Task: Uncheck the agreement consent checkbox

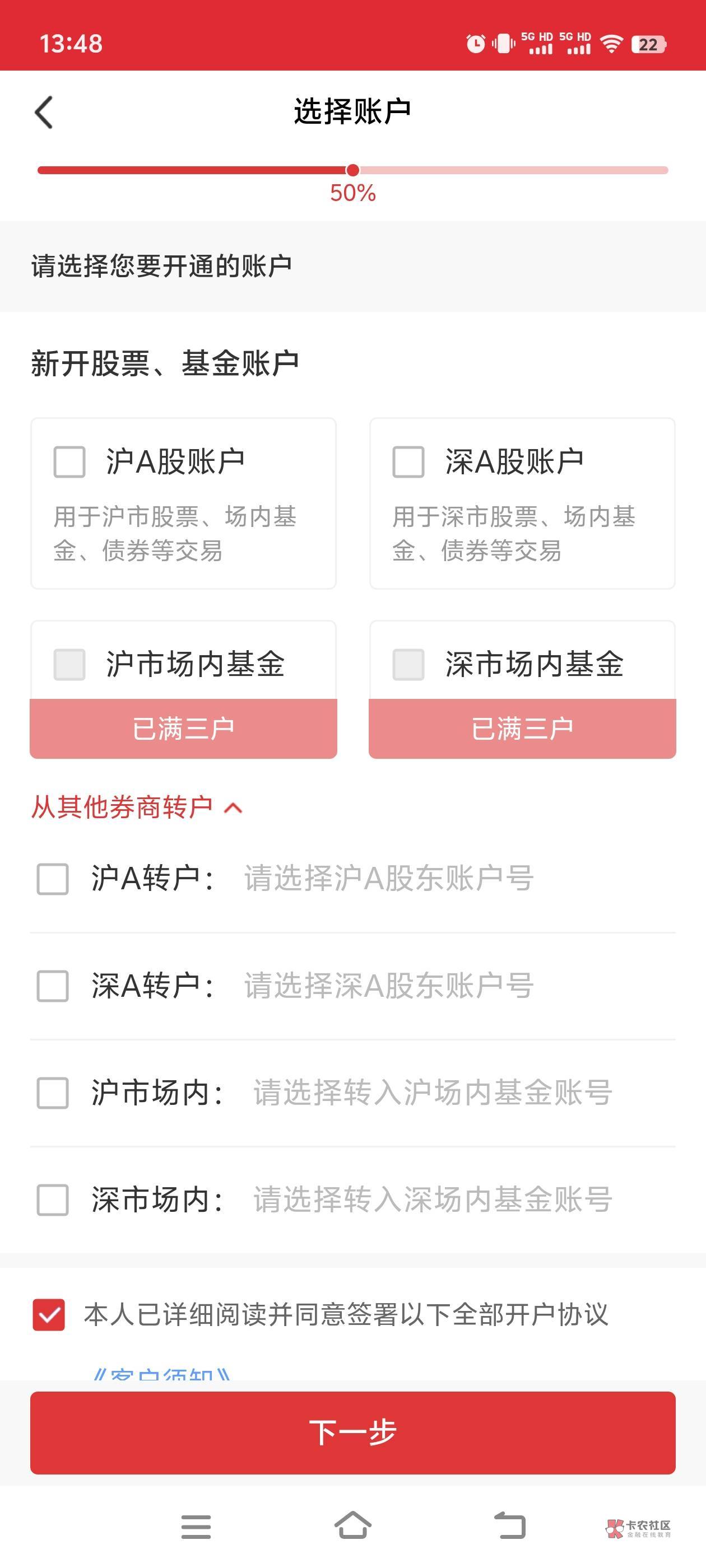Action: click(49, 1314)
